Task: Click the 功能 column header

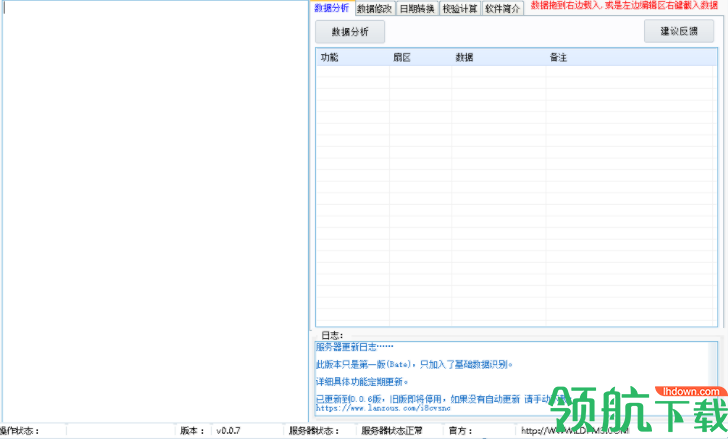Action: click(353, 58)
